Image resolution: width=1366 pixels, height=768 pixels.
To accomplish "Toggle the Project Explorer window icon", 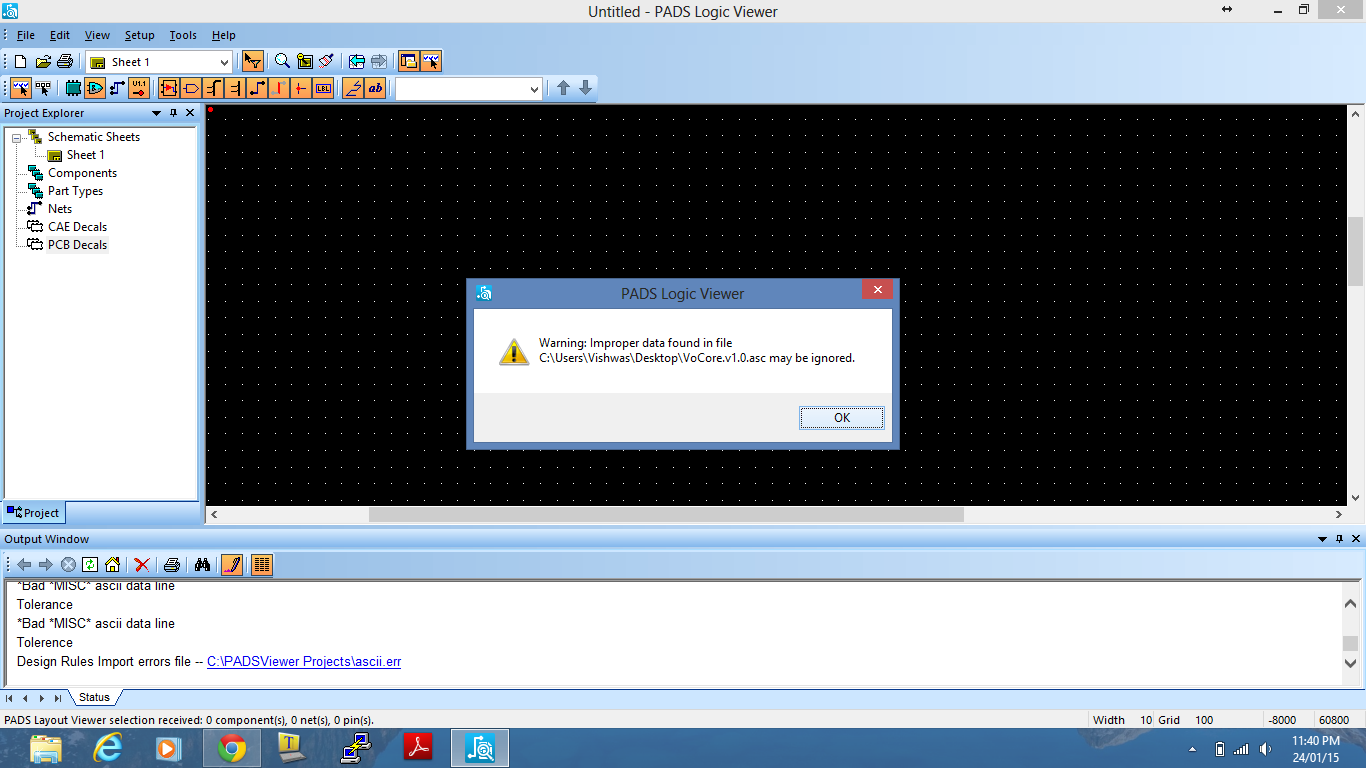I will [x=409, y=62].
